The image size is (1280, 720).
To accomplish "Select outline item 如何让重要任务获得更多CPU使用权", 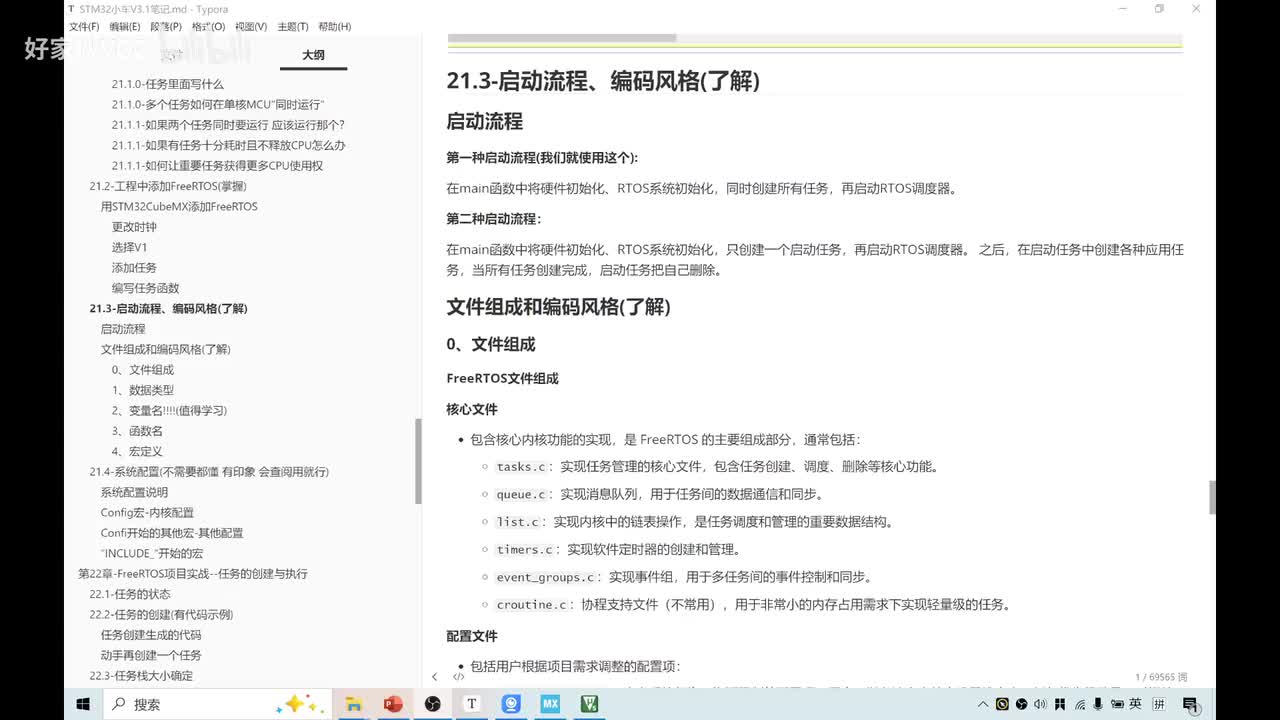I will 217,166.
